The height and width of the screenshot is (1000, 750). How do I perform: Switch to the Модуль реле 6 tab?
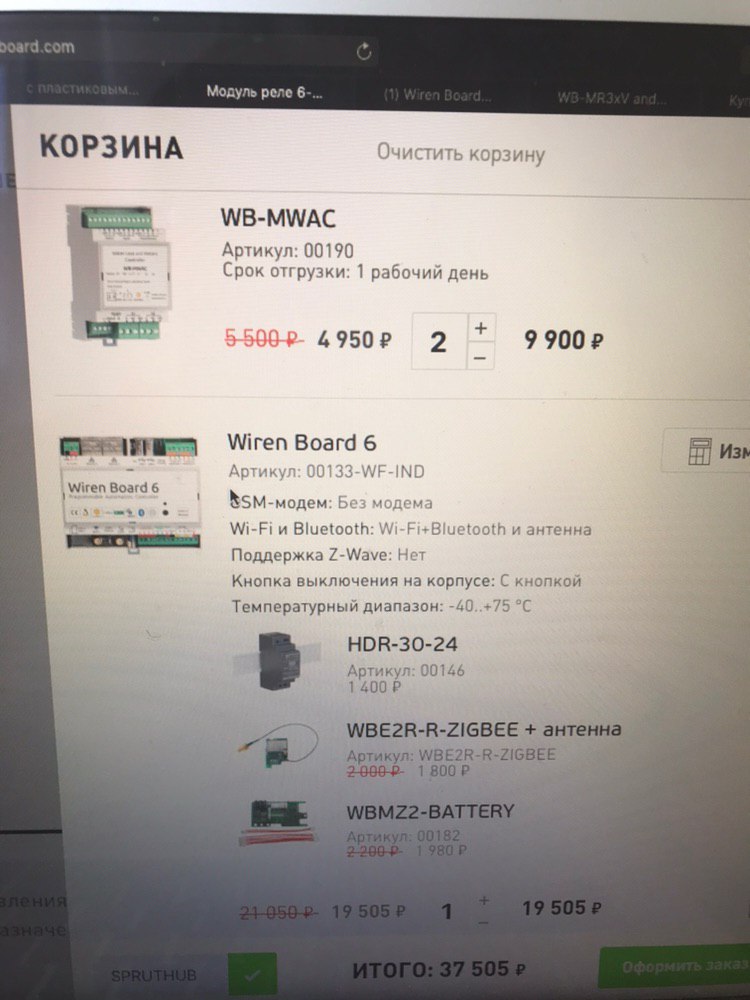tap(264, 92)
